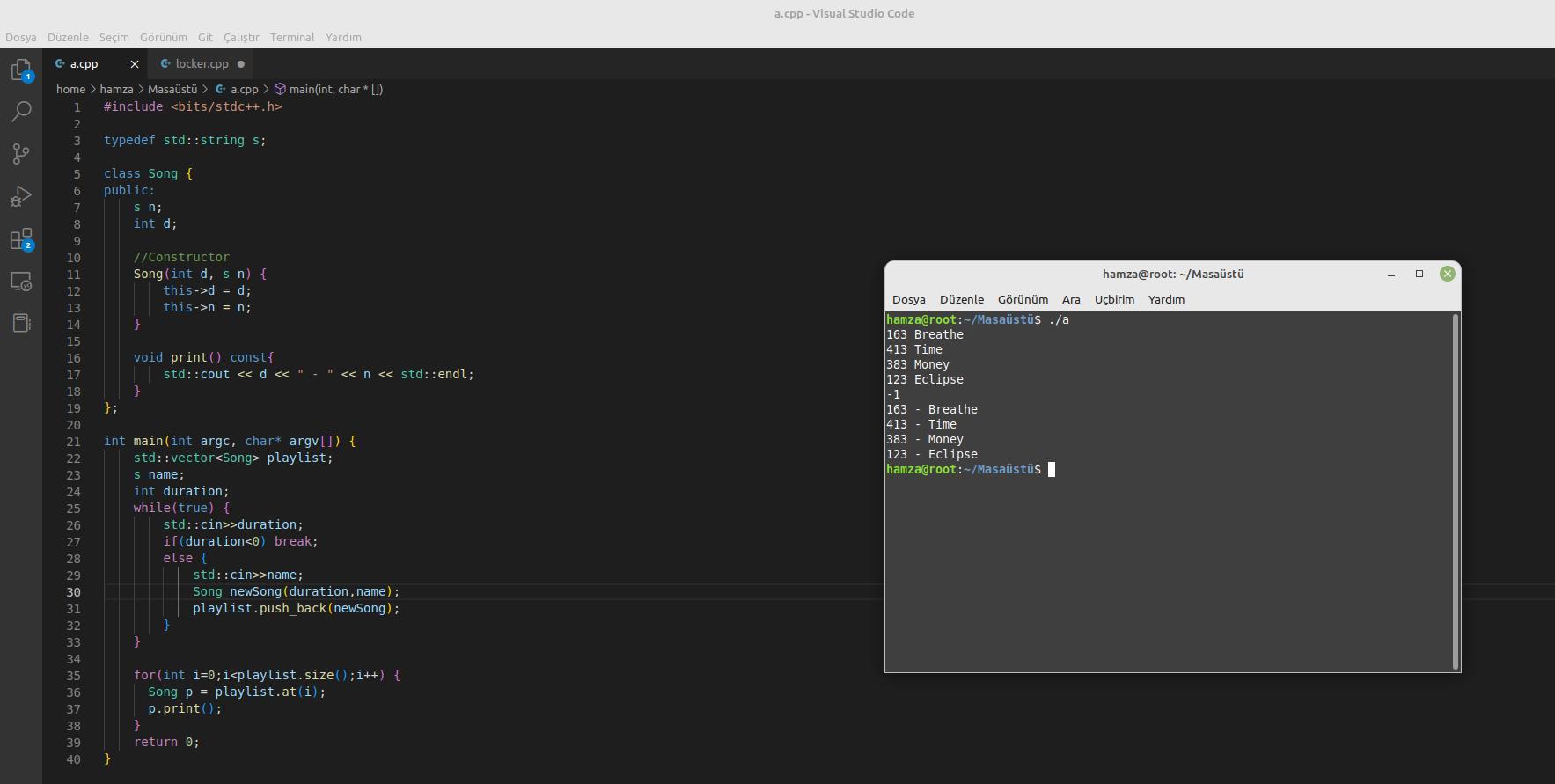The image size is (1555, 784).
Task: Open Görünüm menu in terminal window
Action: [x=1023, y=299]
